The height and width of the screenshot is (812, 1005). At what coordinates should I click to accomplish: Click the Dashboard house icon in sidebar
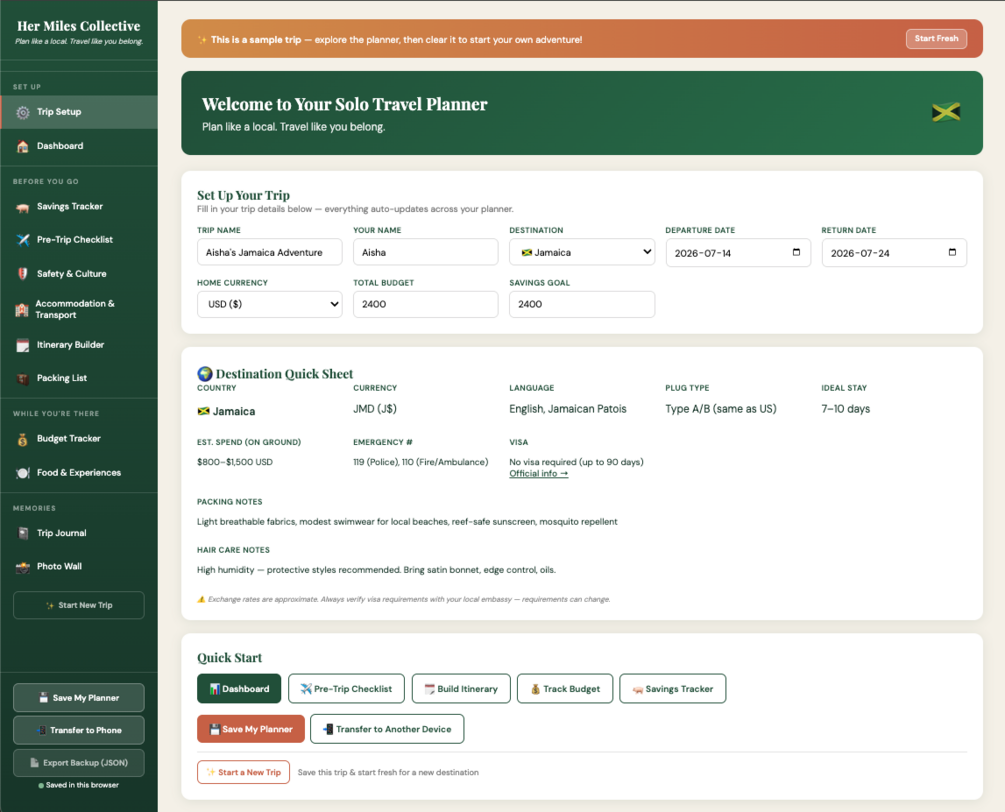22,146
